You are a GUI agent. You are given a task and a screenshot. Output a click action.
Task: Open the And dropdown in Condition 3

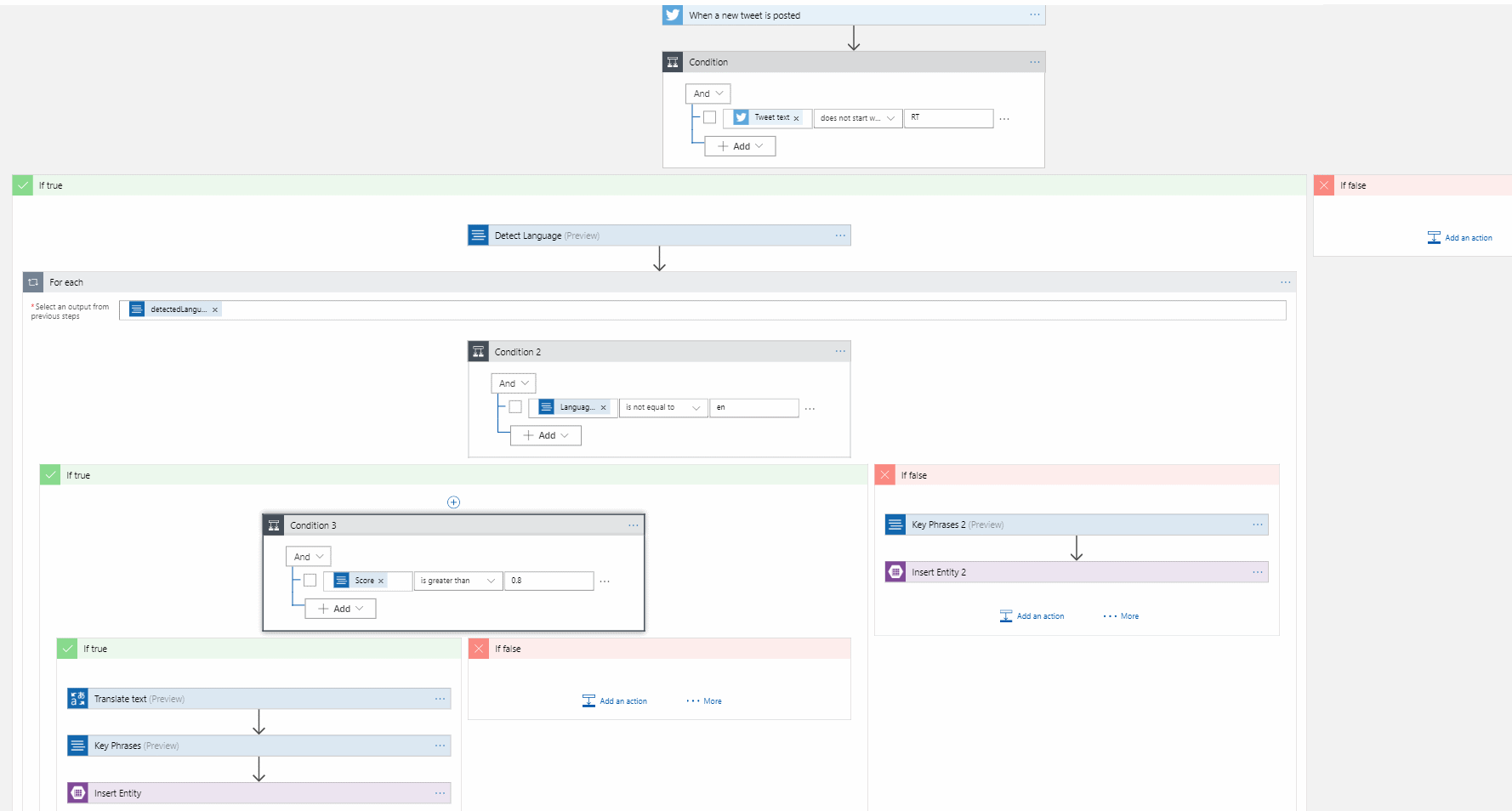[309, 557]
